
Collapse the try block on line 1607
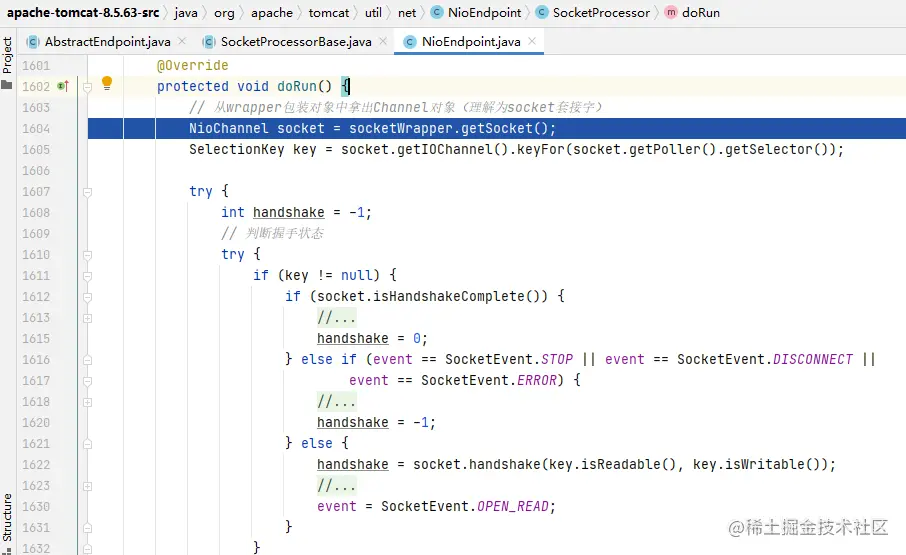pyautogui.click(x=87, y=192)
